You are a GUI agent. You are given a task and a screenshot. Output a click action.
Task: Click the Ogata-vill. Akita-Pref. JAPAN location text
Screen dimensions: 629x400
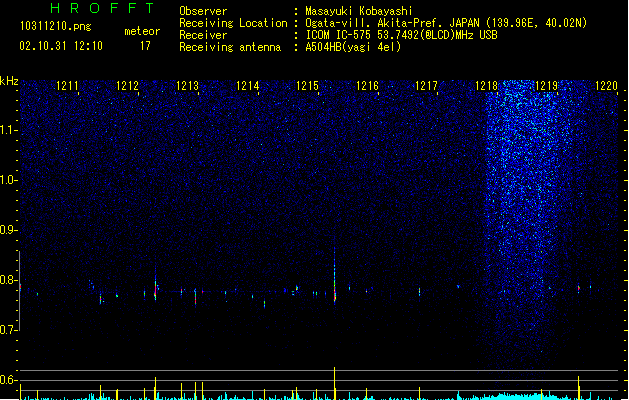coord(446,23)
